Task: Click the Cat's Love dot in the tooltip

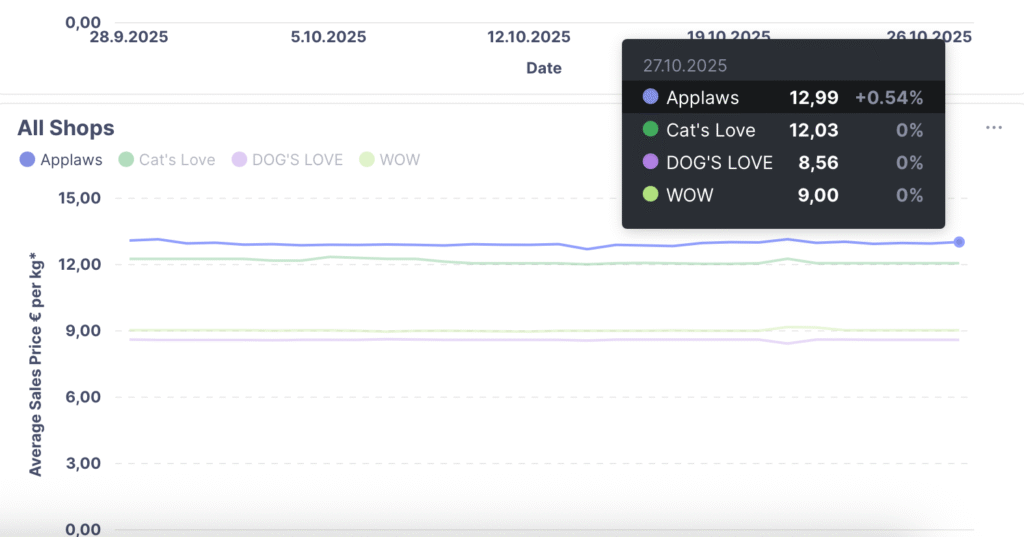Action: [650, 130]
